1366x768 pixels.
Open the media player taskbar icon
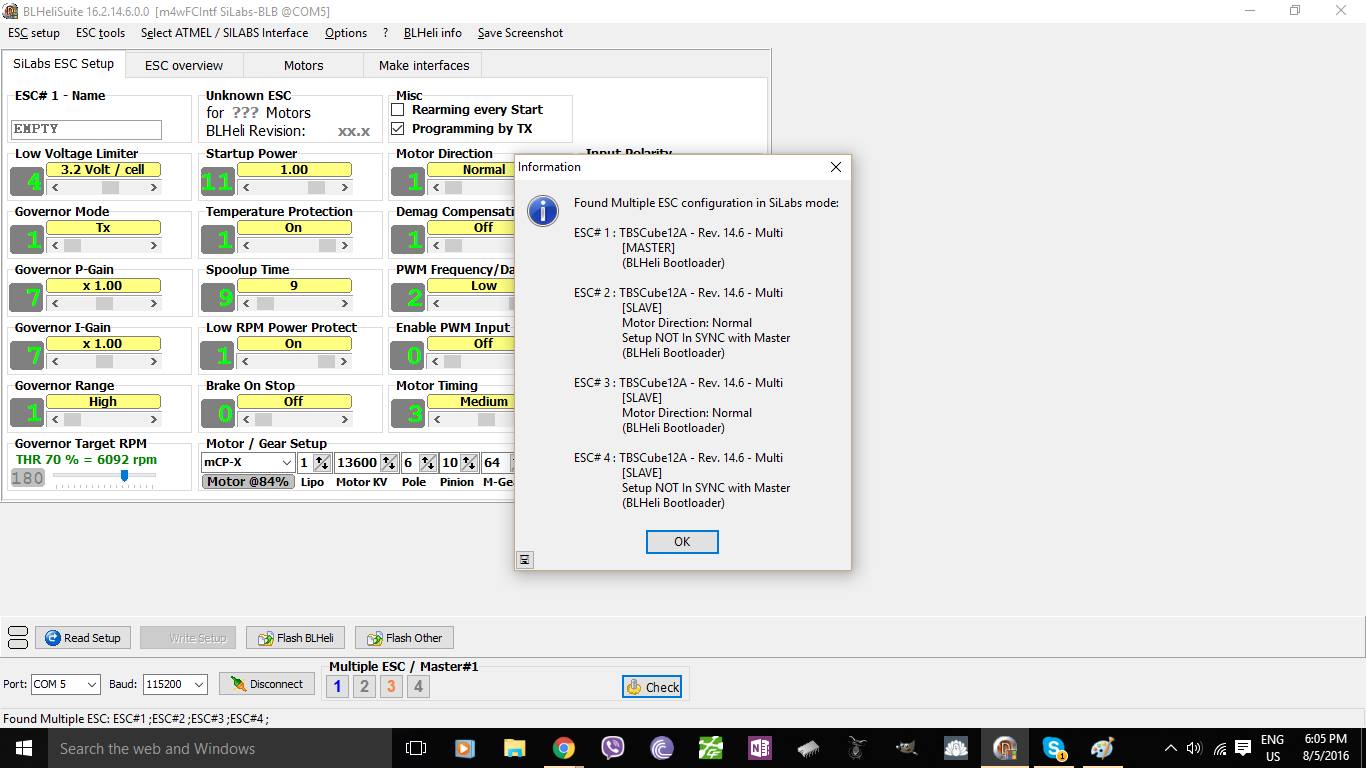click(465, 748)
